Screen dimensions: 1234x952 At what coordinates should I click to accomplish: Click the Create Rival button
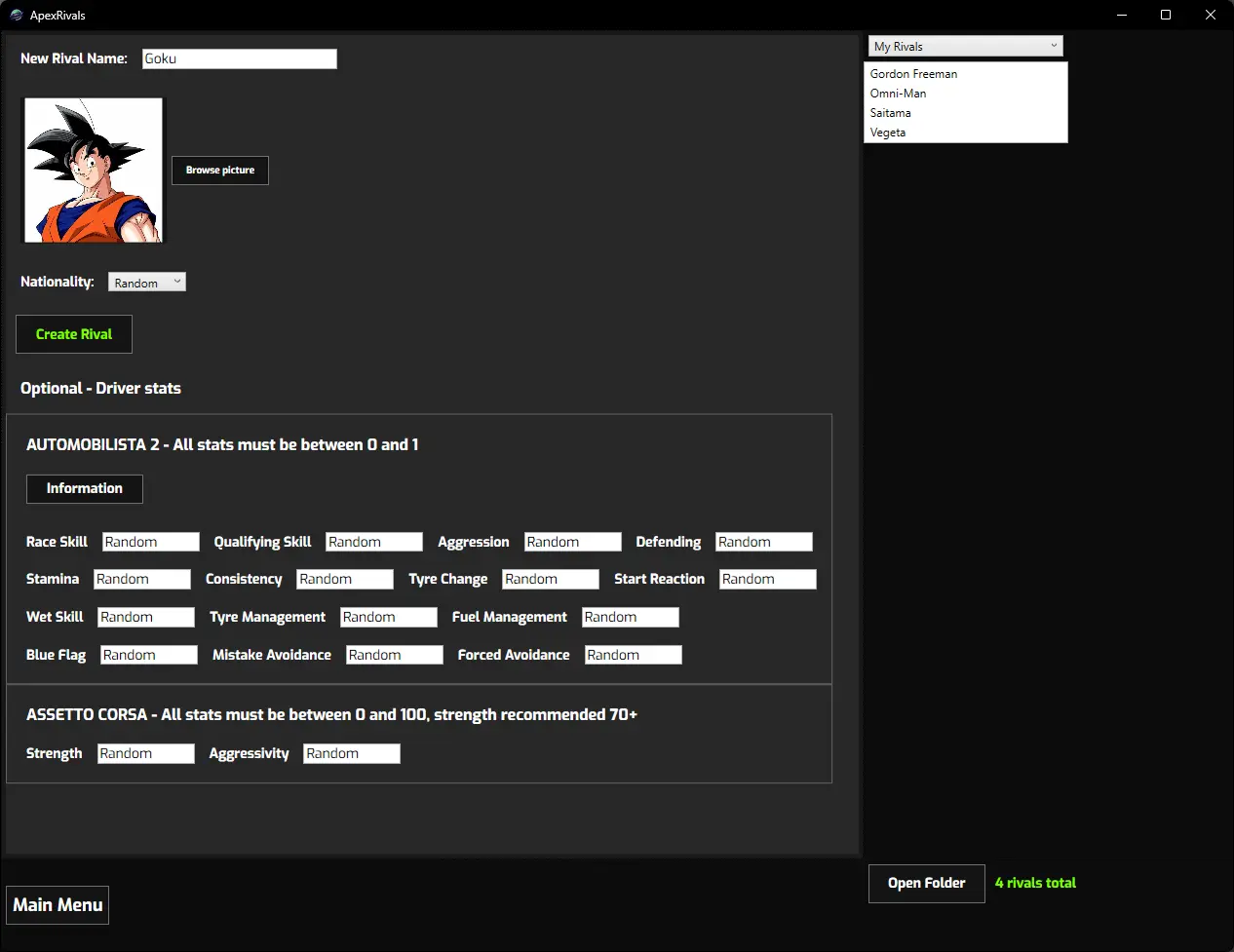[74, 334]
